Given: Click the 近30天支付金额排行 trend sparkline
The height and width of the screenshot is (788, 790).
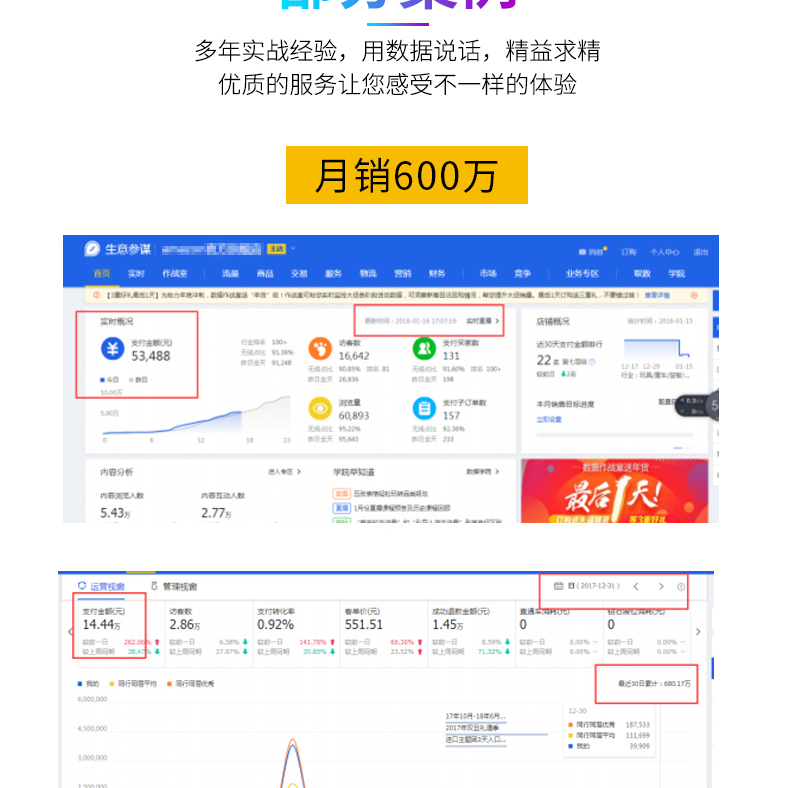Looking at the screenshot, I should [656, 349].
